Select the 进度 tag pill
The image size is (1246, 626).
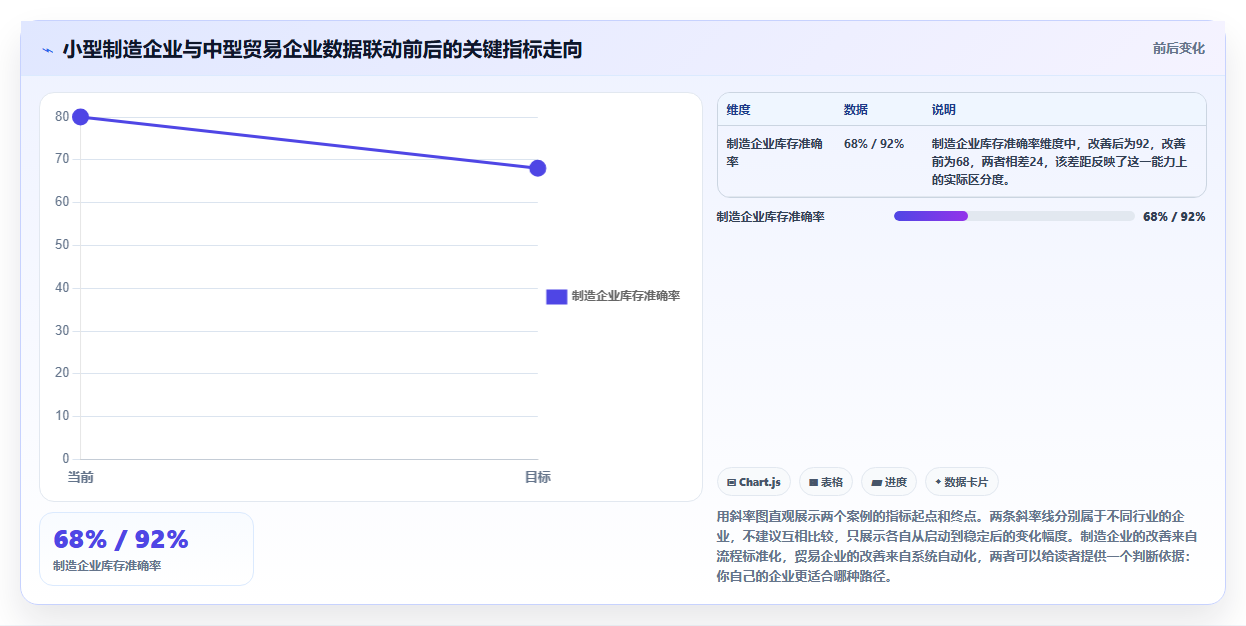coord(889,482)
